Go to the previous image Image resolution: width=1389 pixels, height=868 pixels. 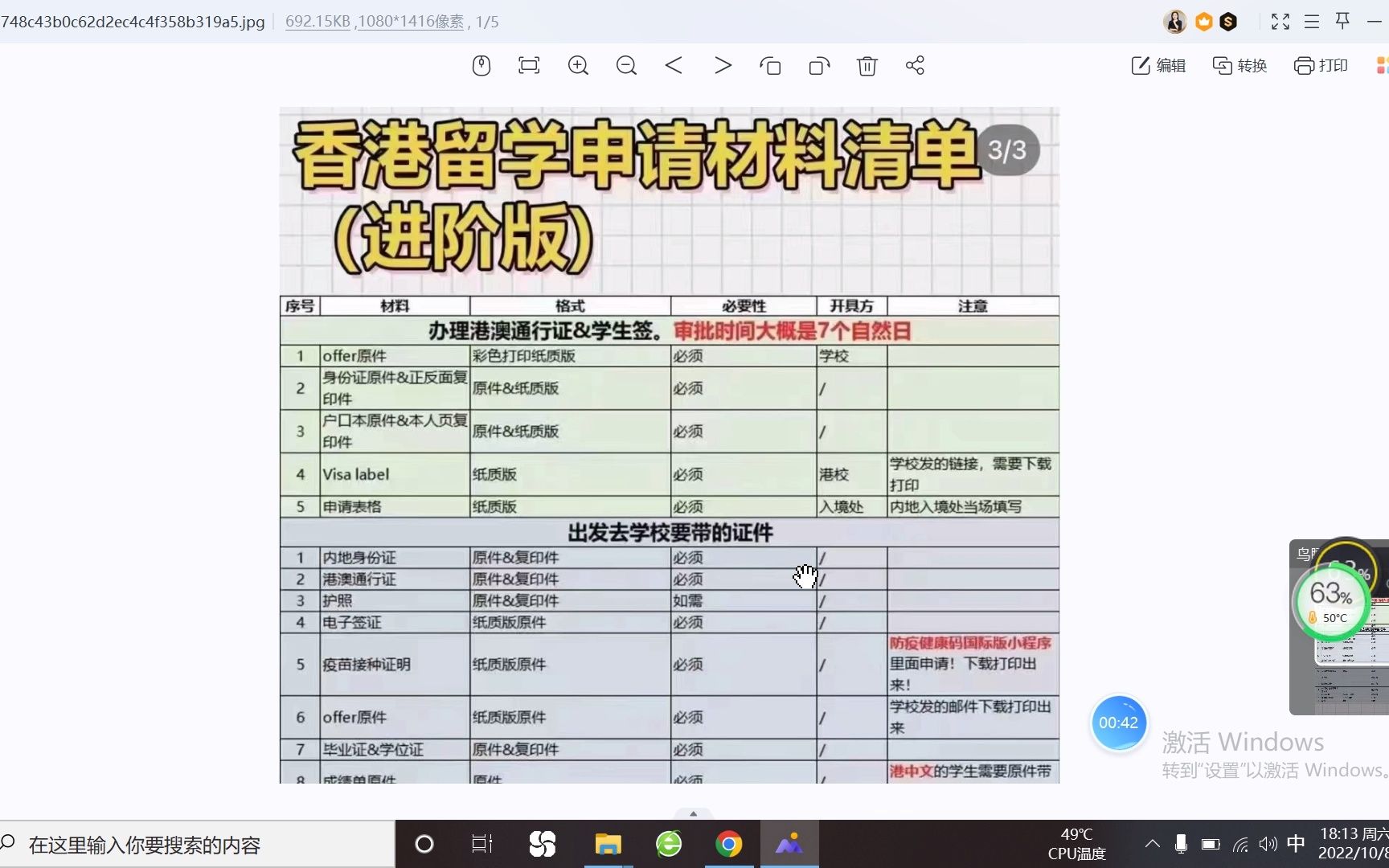674,65
